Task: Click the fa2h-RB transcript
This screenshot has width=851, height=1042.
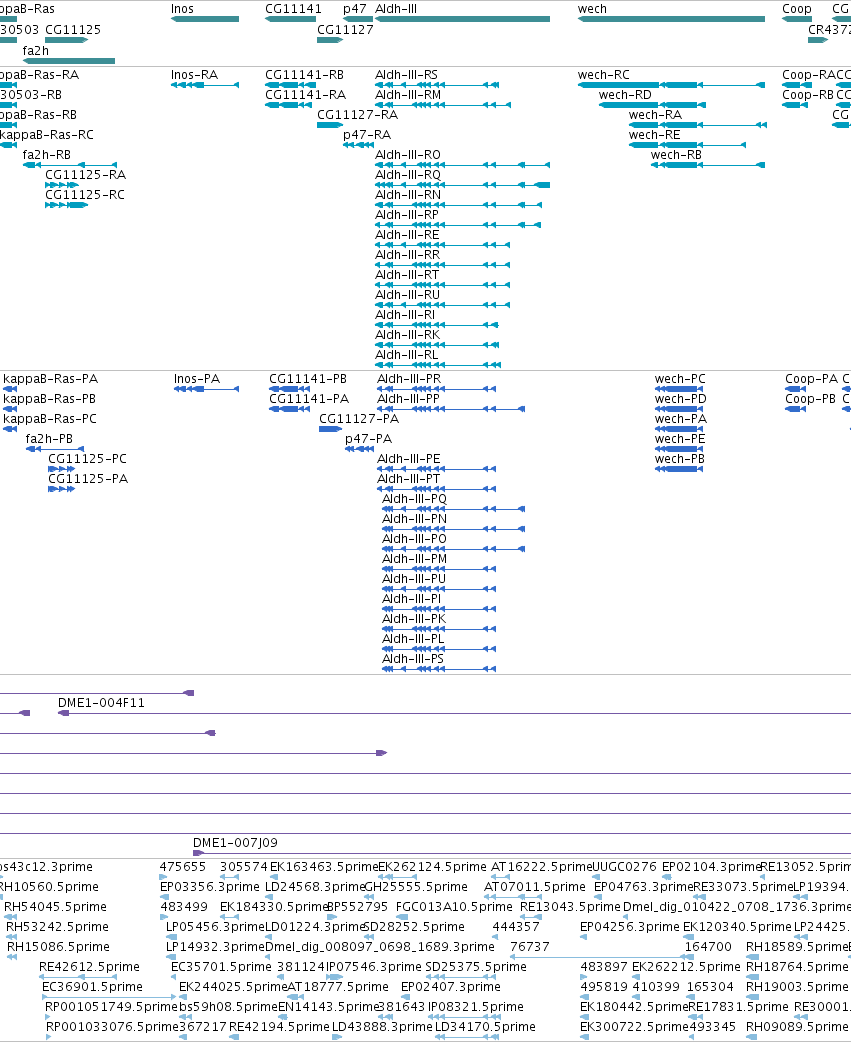Action: (70, 165)
